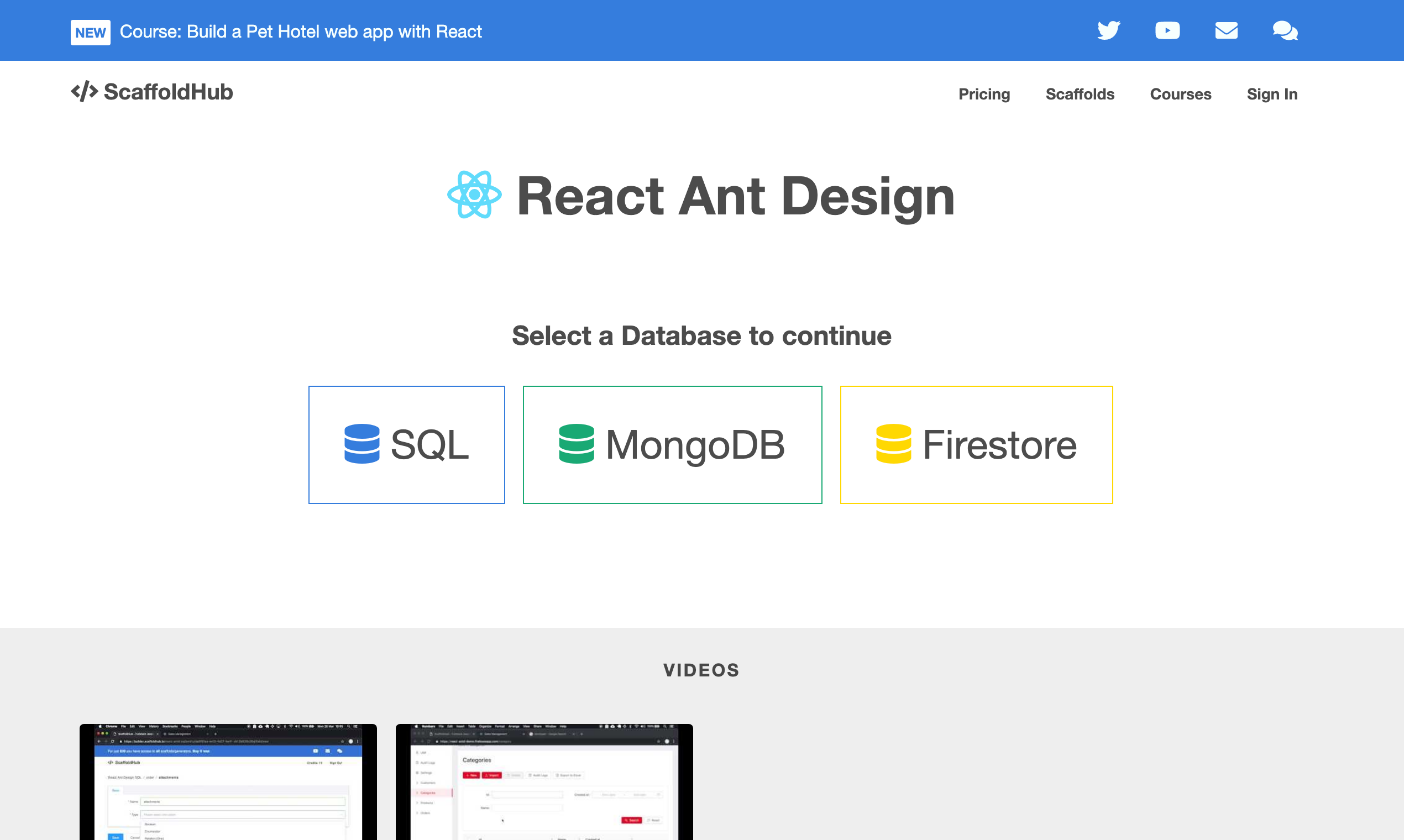This screenshot has height=840, width=1404.
Task: Click the React atom logo icon
Action: pos(474,195)
